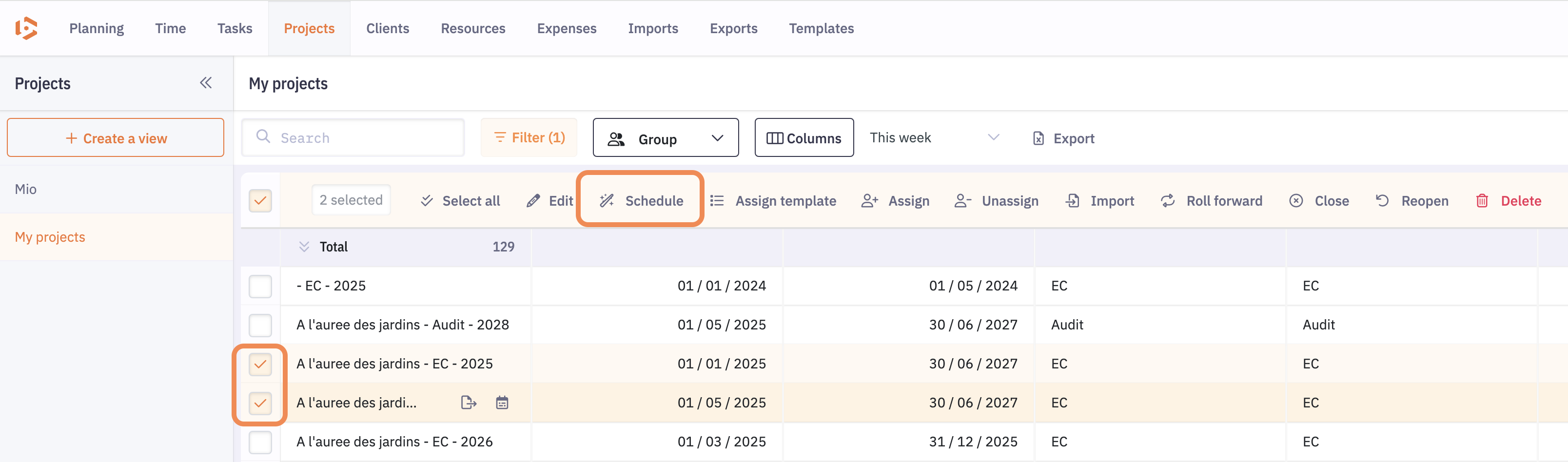Click the export arrow icon on the selected row

pyautogui.click(x=468, y=403)
